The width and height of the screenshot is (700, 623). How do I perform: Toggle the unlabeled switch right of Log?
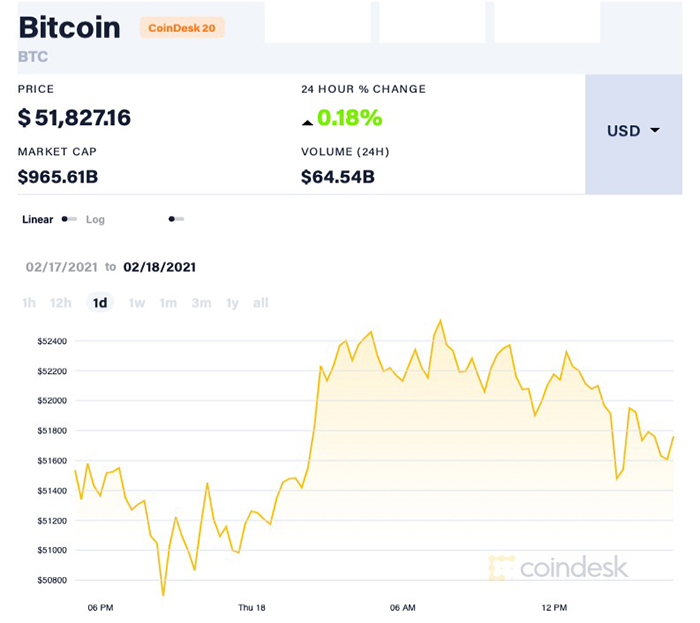click(x=176, y=219)
